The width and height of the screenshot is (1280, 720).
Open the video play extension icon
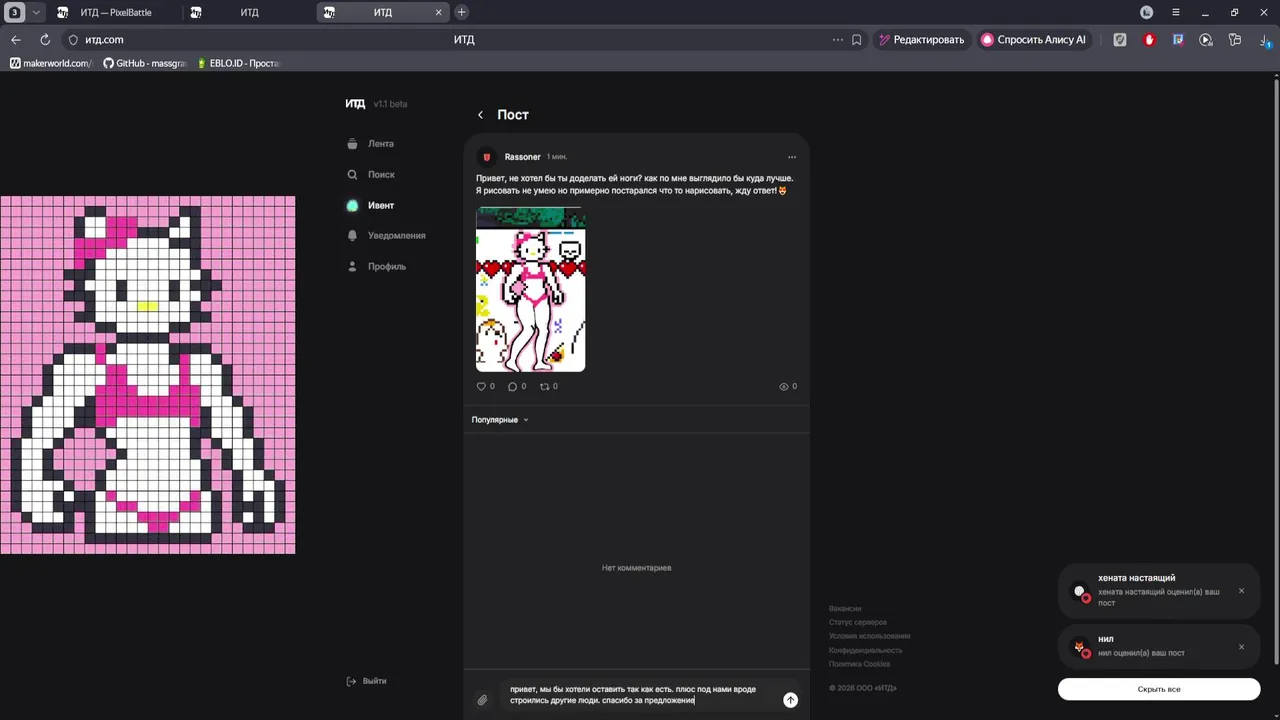click(x=1206, y=40)
